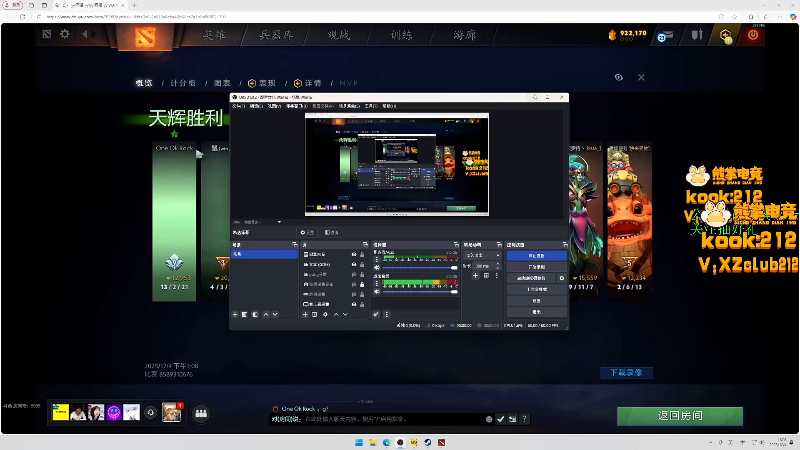Image resolution: width=800 pixels, height=450 pixels.
Task: Open three-dot menu at audio mixer bottom
Action: tap(387, 315)
